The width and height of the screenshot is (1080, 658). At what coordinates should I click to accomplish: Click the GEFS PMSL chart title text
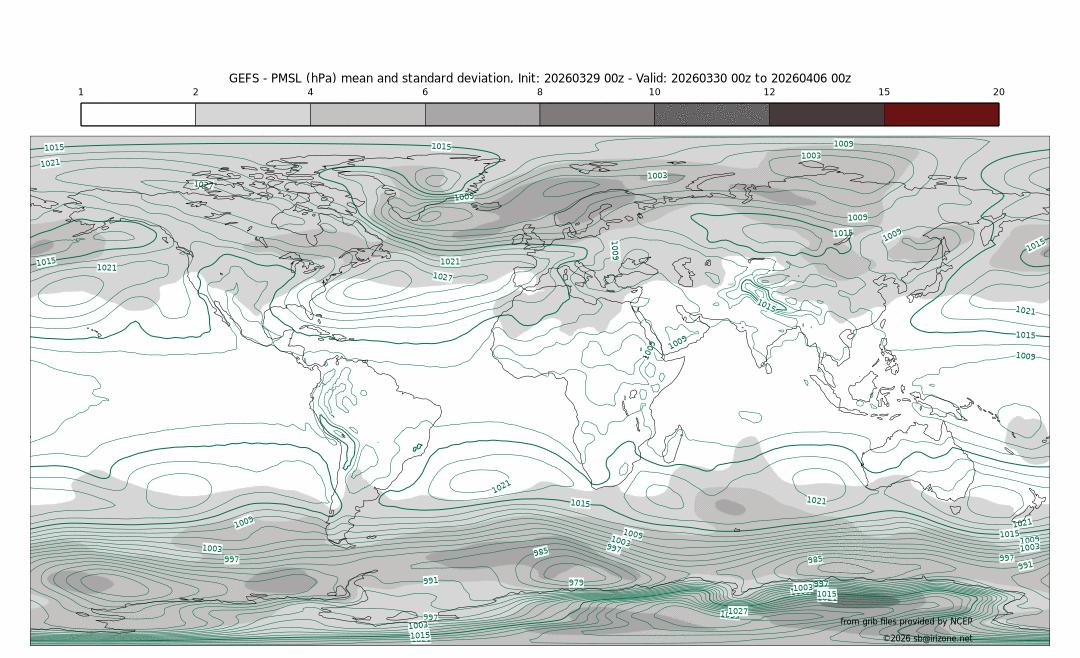540,78
